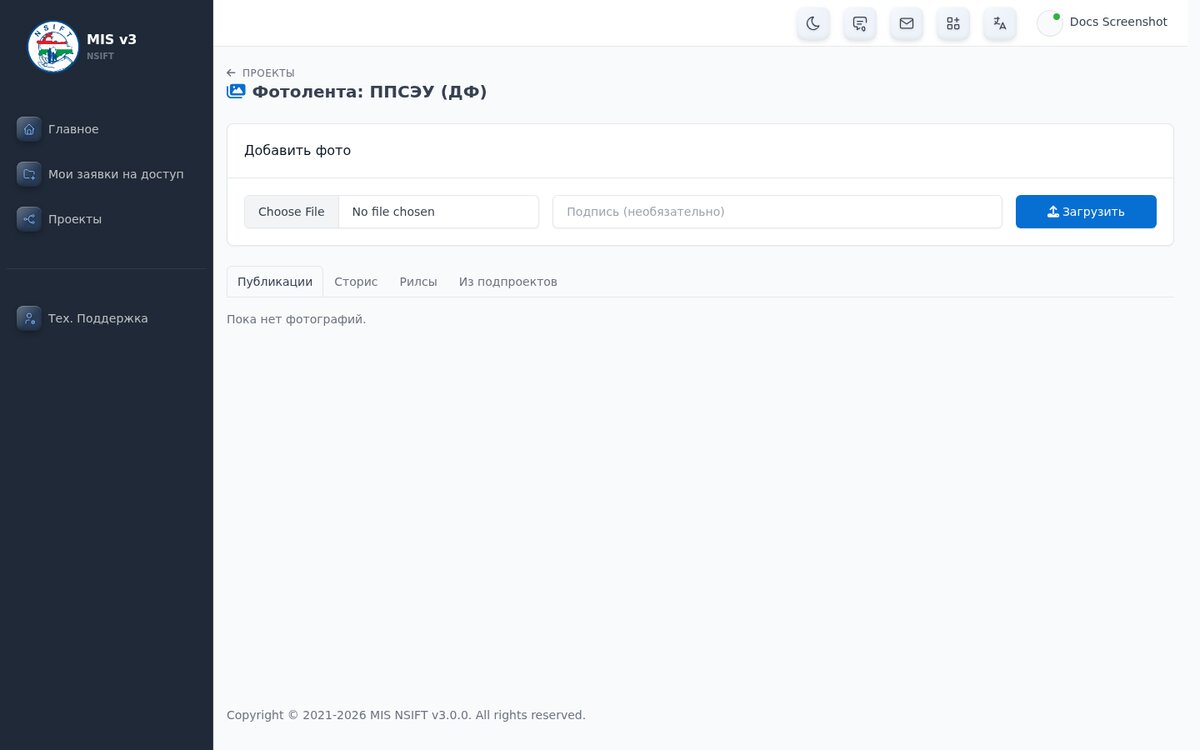Click the photo icon beside Фотолента title
This screenshot has width=1200, height=750.
click(x=236, y=92)
